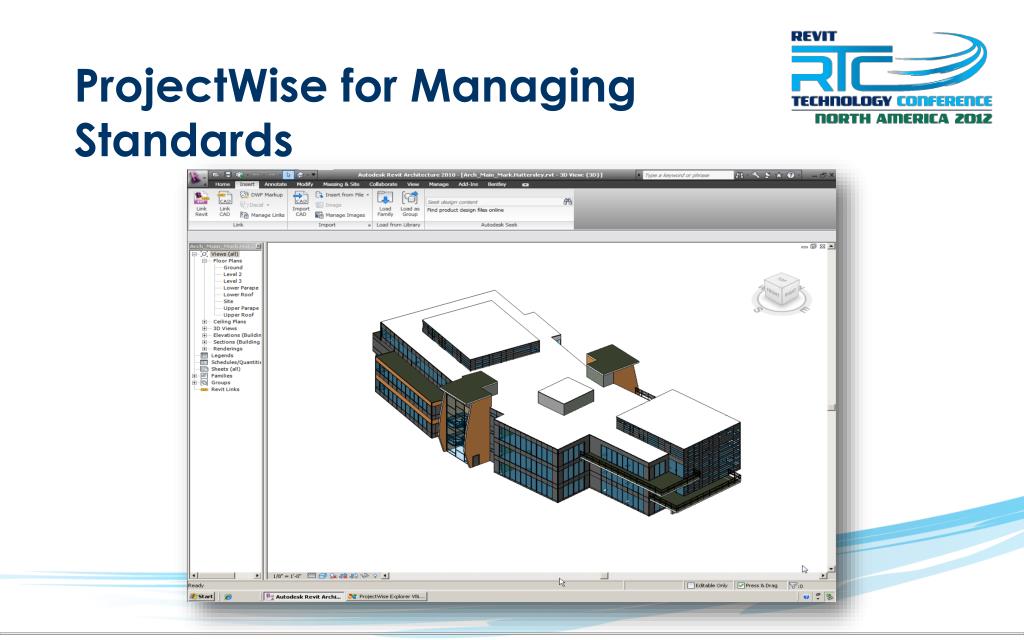Click the Project Browser horizontal scrollbar

coord(225,576)
